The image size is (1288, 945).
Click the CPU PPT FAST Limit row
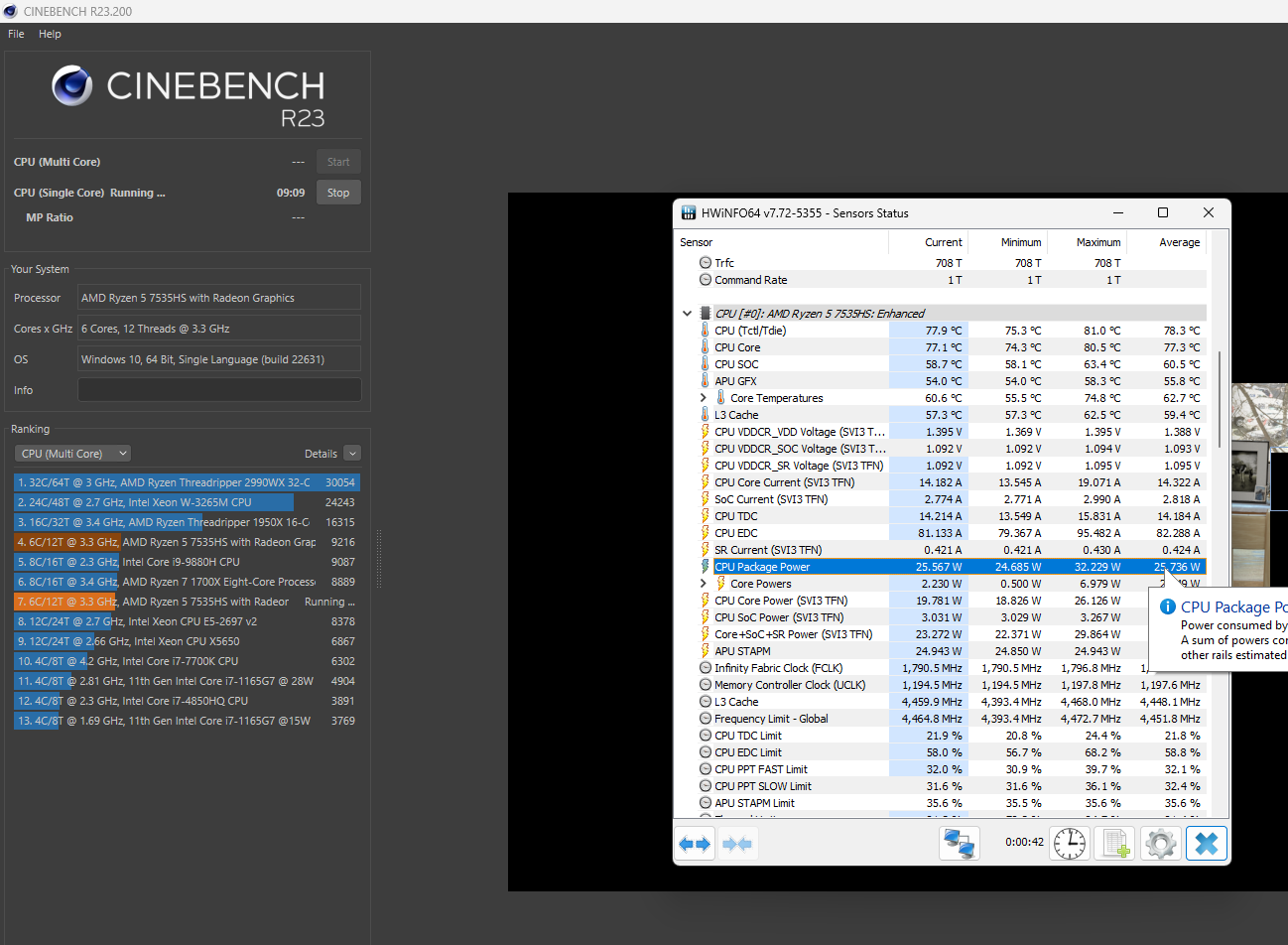(940, 769)
